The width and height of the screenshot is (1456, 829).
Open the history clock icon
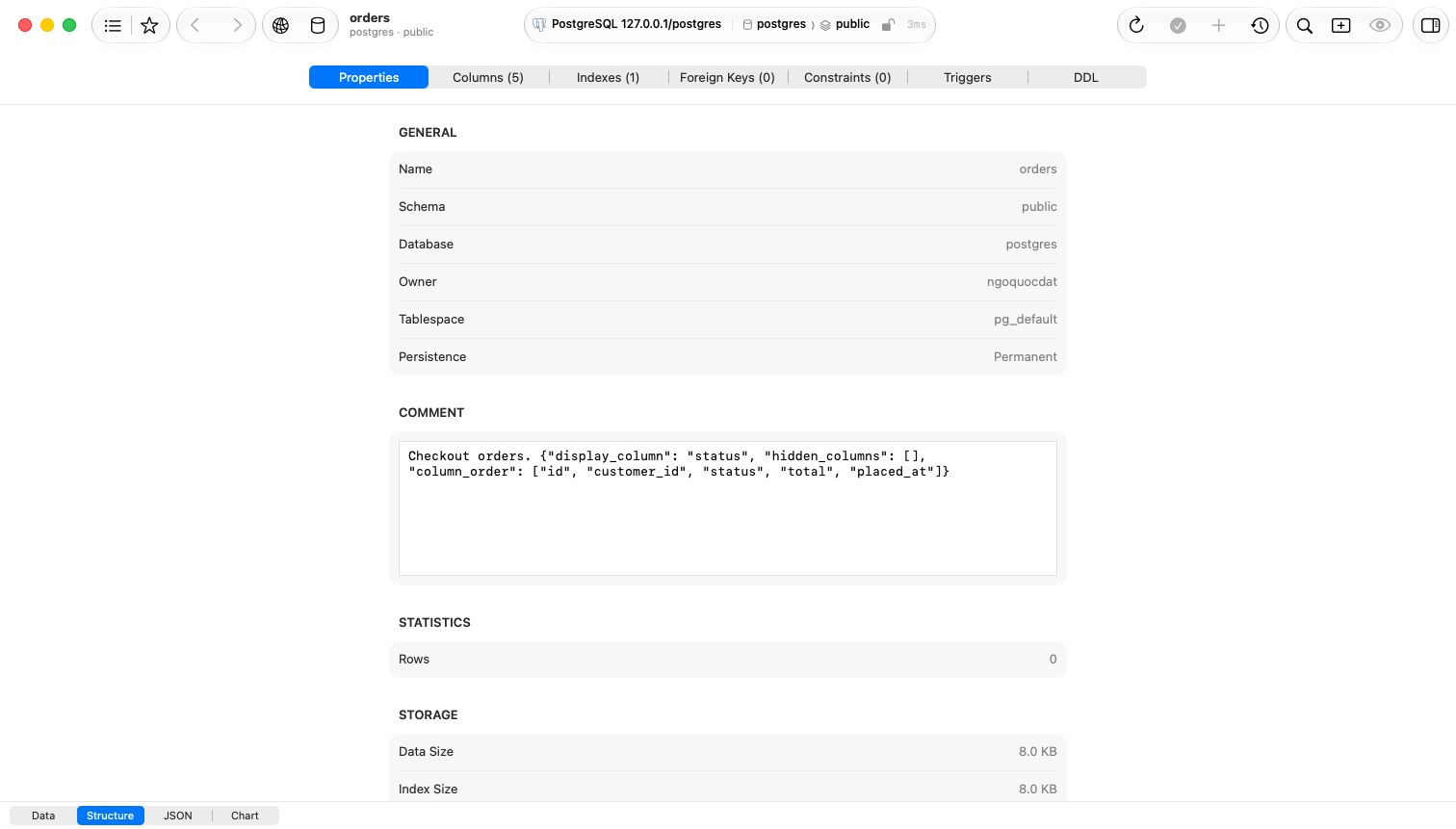click(x=1260, y=26)
